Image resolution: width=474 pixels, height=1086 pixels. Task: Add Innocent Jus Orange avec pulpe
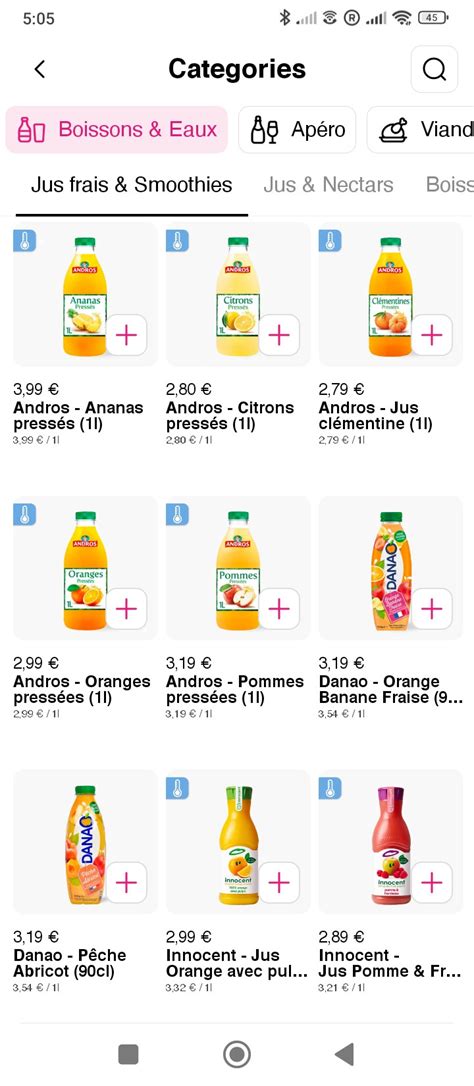tap(279, 882)
